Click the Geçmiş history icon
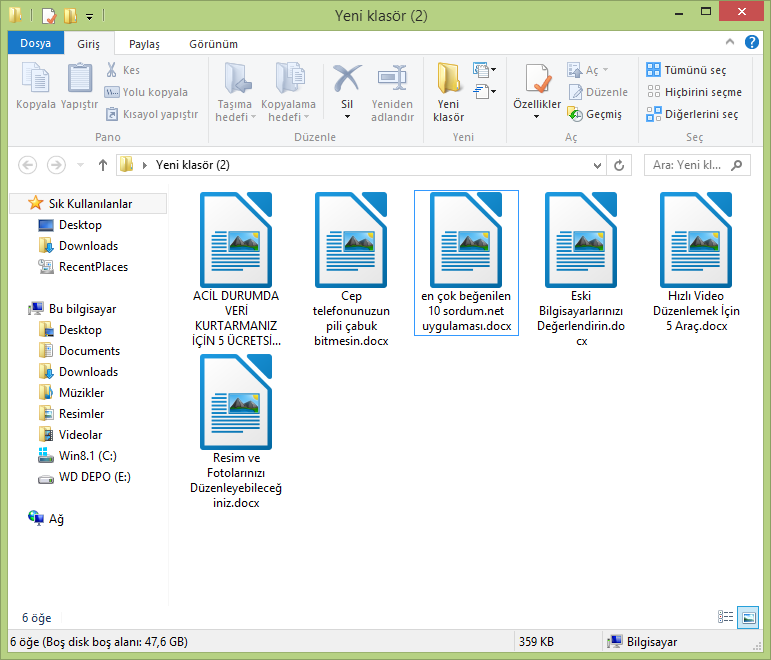The image size is (771, 660). pyautogui.click(x=575, y=114)
